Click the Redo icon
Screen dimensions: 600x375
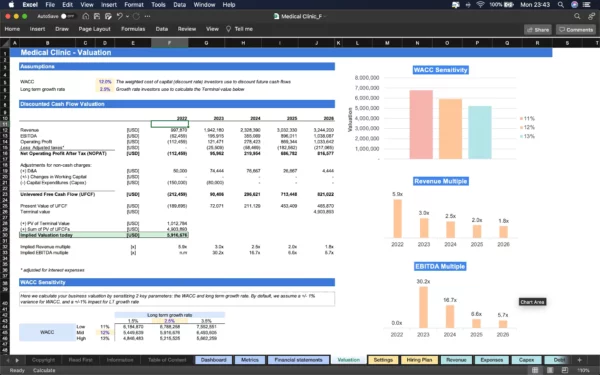point(136,16)
